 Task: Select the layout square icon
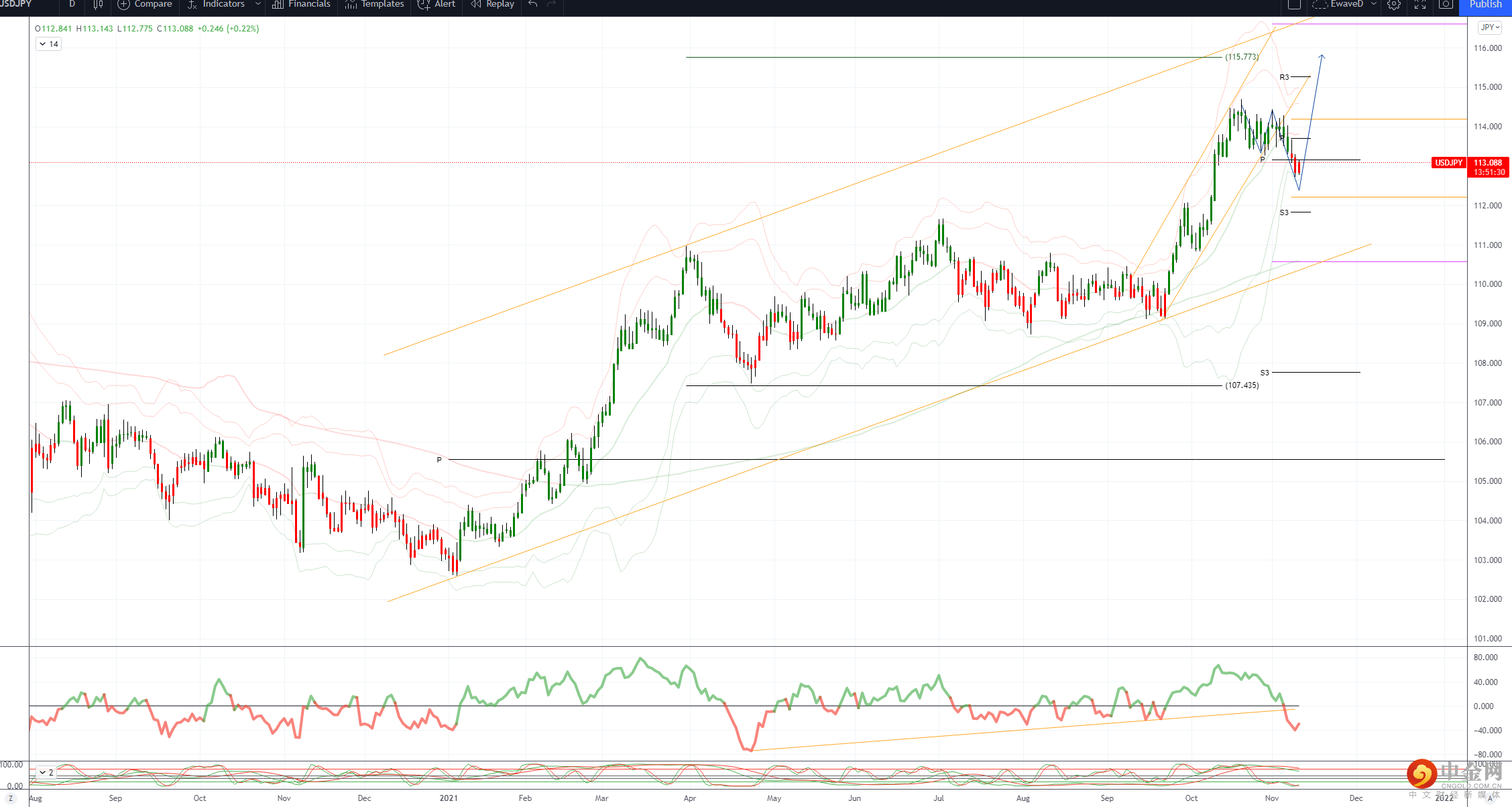pyautogui.click(x=1294, y=5)
